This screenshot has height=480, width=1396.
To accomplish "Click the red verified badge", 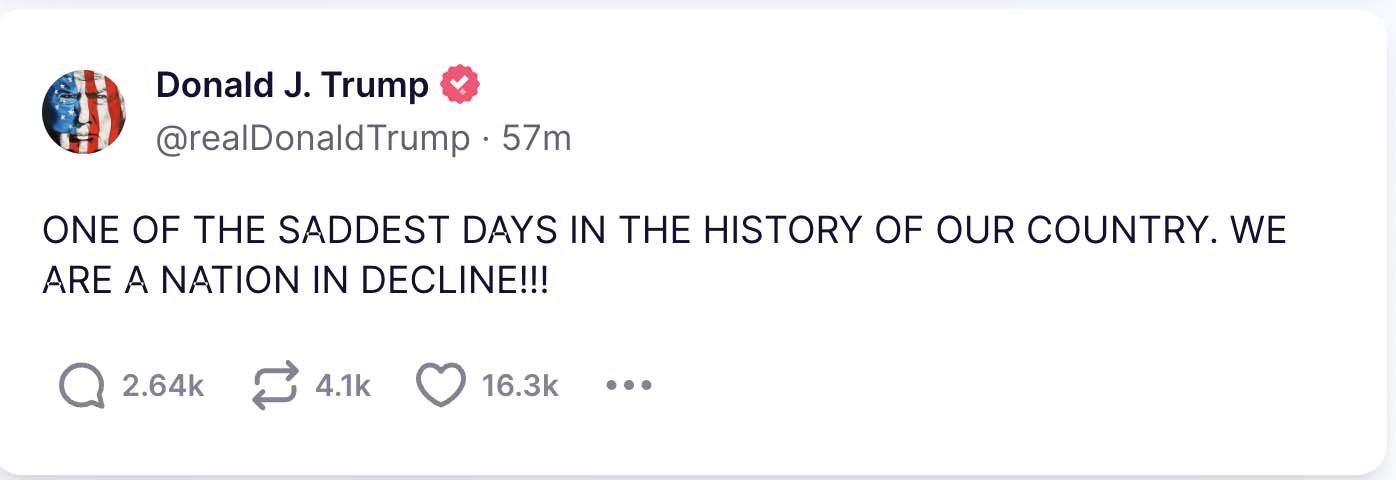I will click(461, 86).
